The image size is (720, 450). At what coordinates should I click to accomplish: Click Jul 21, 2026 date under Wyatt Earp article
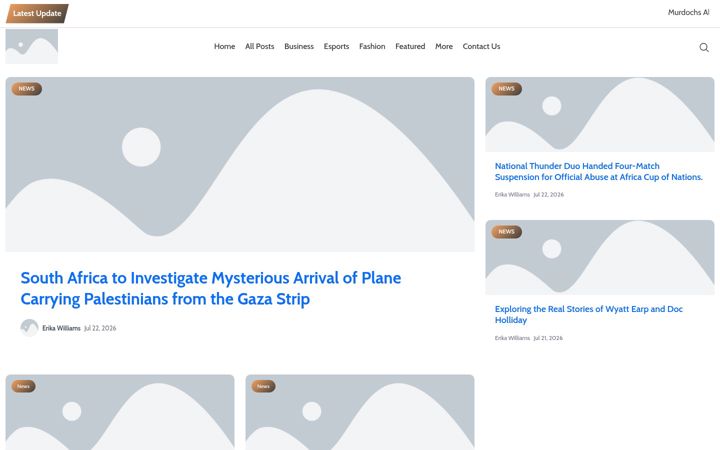click(548, 338)
